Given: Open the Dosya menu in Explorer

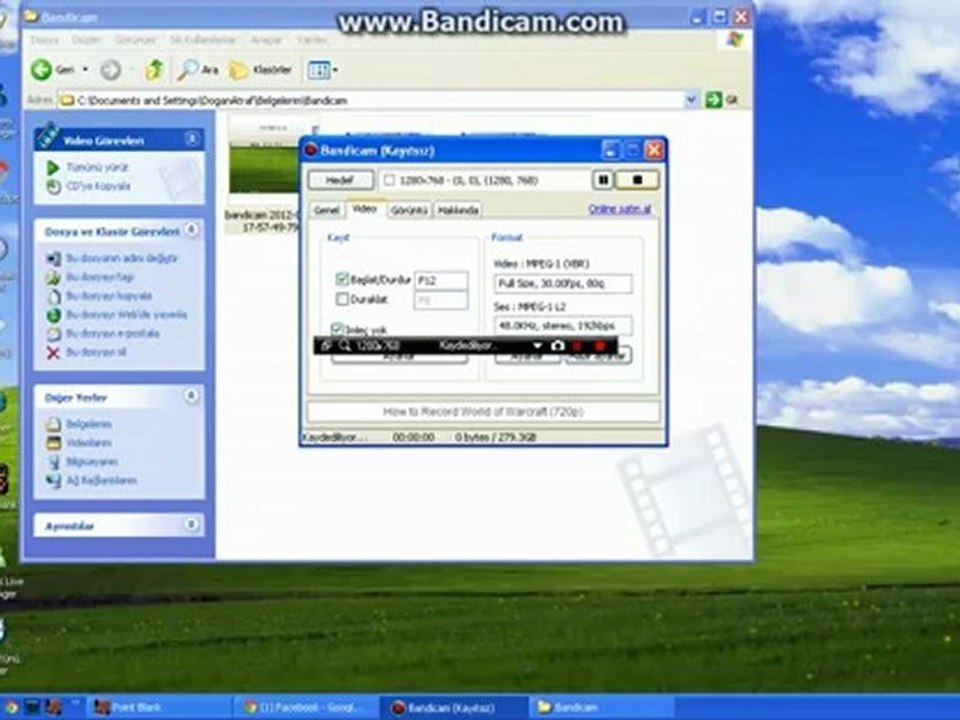Looking at the screenshot, I should click(45, 40).
